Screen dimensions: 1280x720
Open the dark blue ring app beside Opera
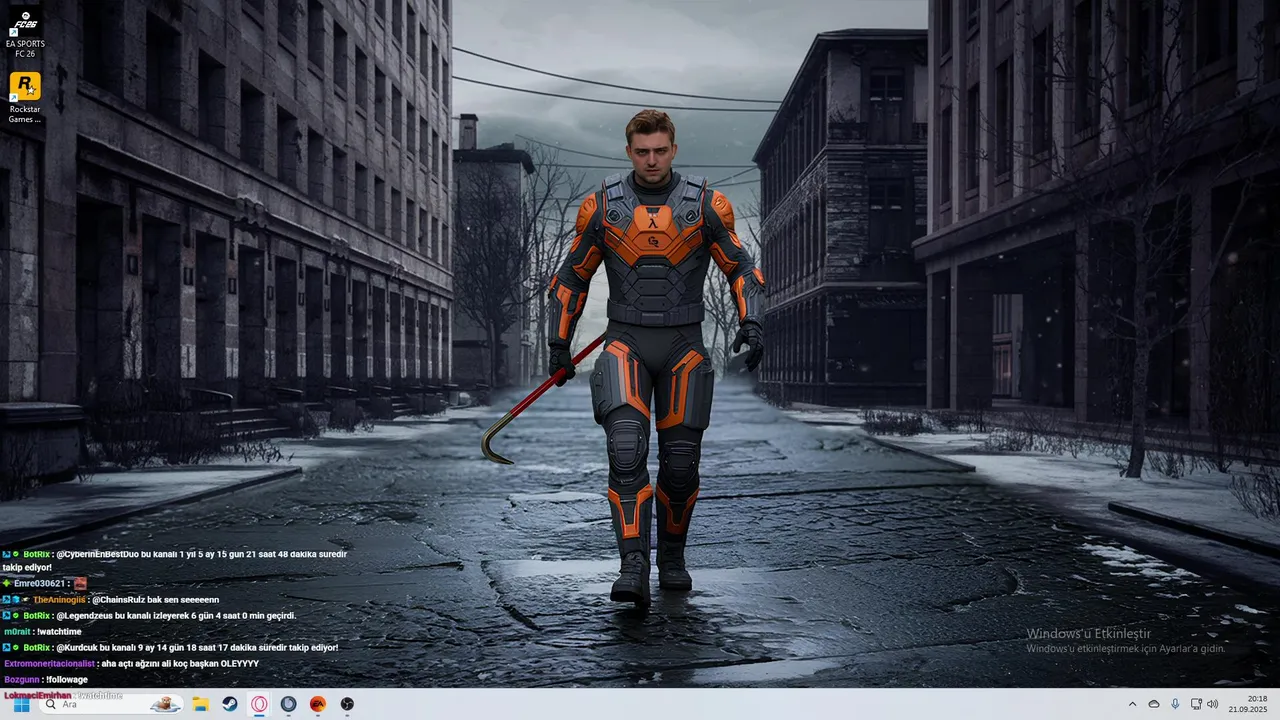pos(288,704)
